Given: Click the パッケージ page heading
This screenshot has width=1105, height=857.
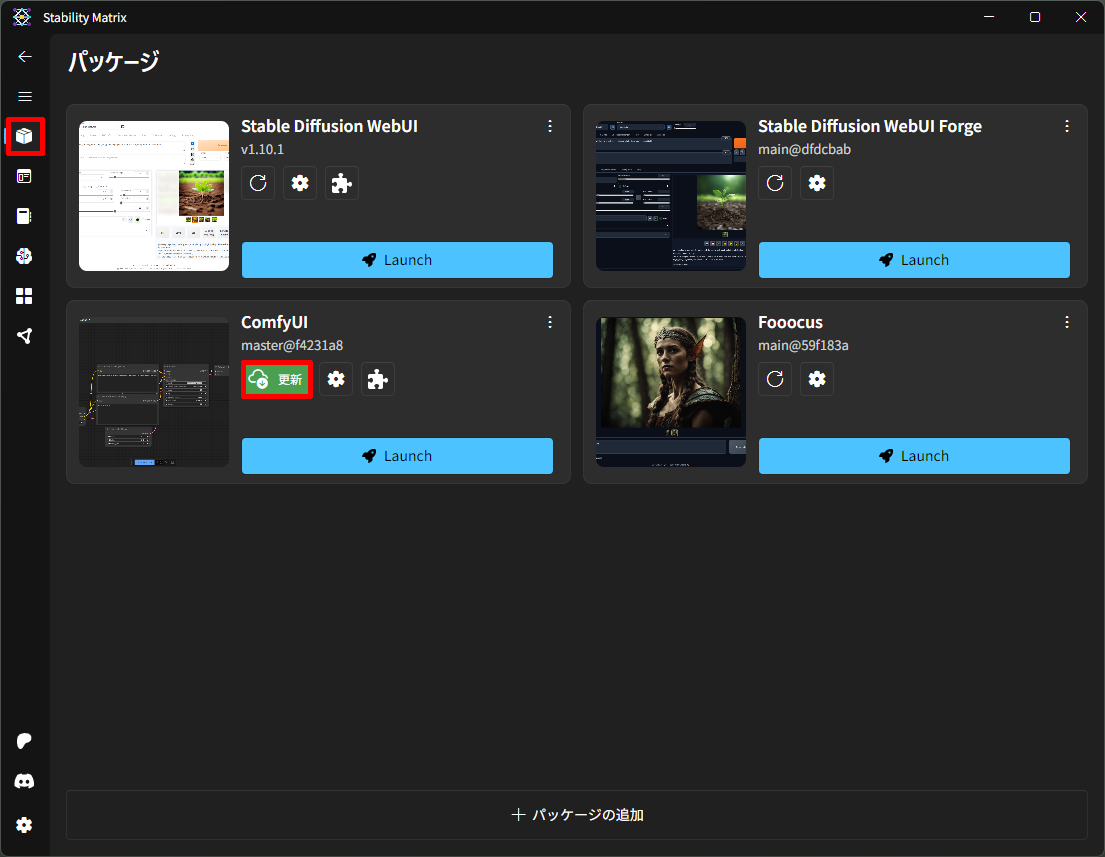Looking at the screenshot, I should (x=114, y=61).
